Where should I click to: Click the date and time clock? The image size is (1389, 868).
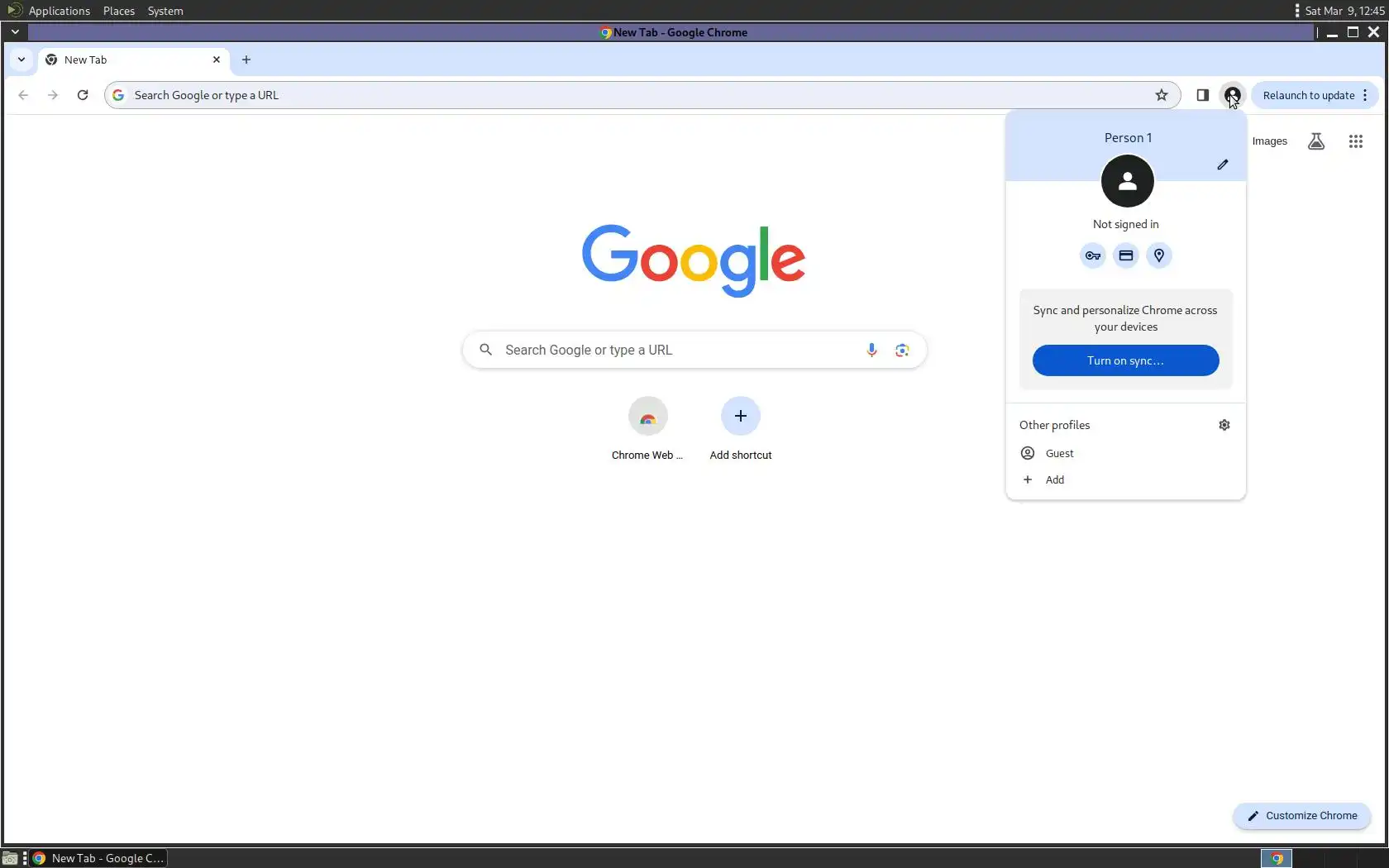(x=1344, y=11)
